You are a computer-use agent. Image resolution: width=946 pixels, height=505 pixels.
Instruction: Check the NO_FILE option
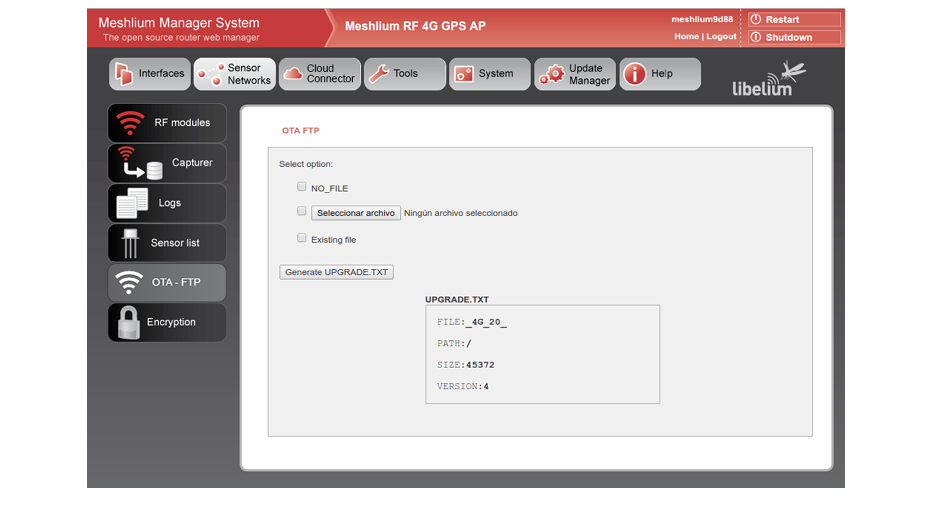click(x=302, y=187)
